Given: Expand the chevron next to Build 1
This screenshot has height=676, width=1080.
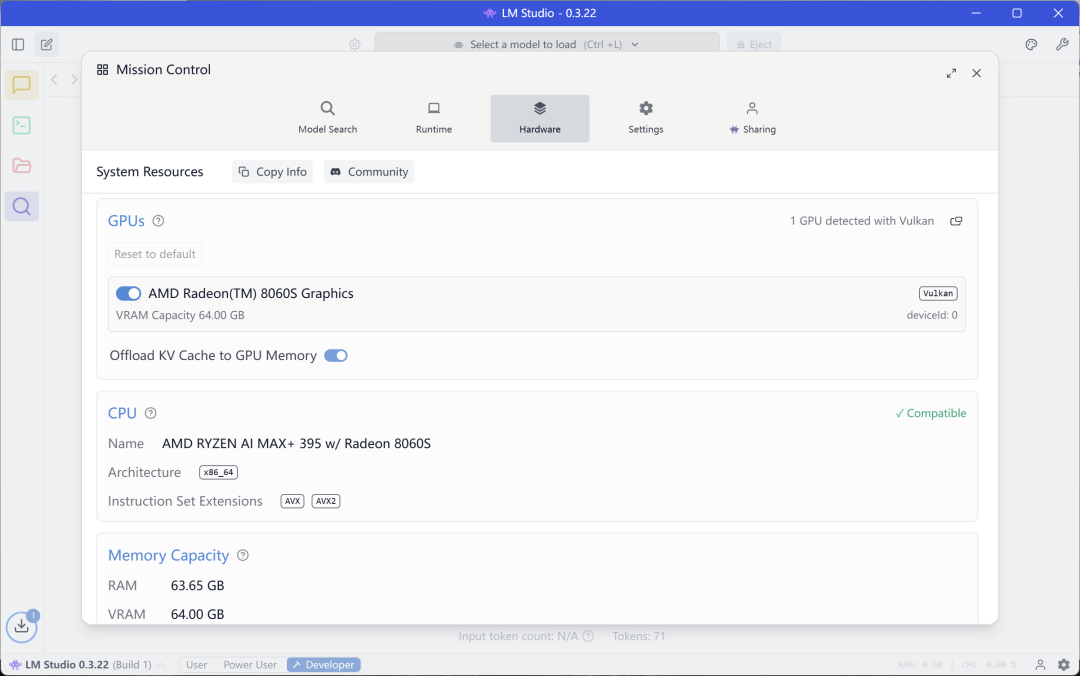Looking at the screenshot, I should [x=161, y=665].
